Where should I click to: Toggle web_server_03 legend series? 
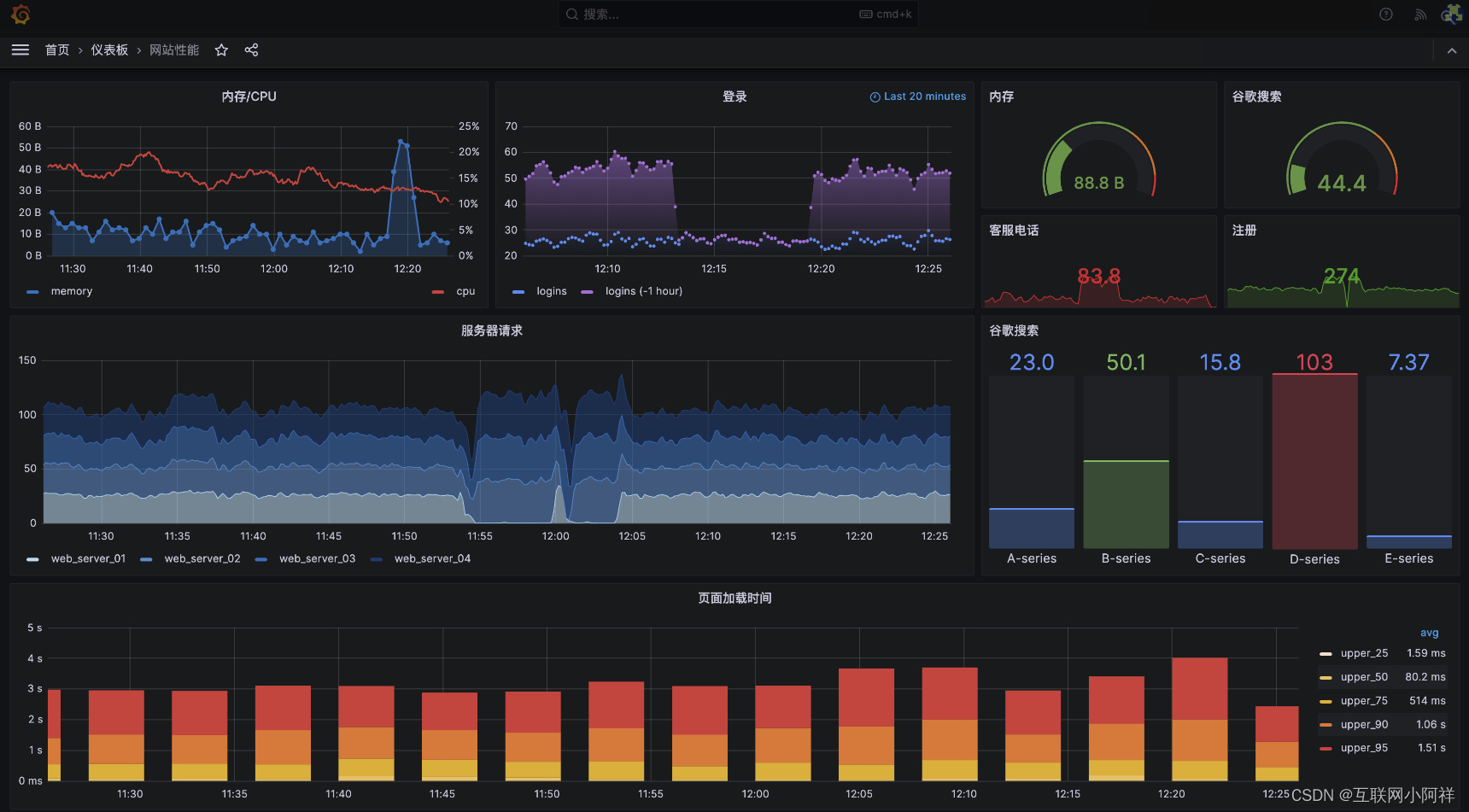tap(318, 558)
